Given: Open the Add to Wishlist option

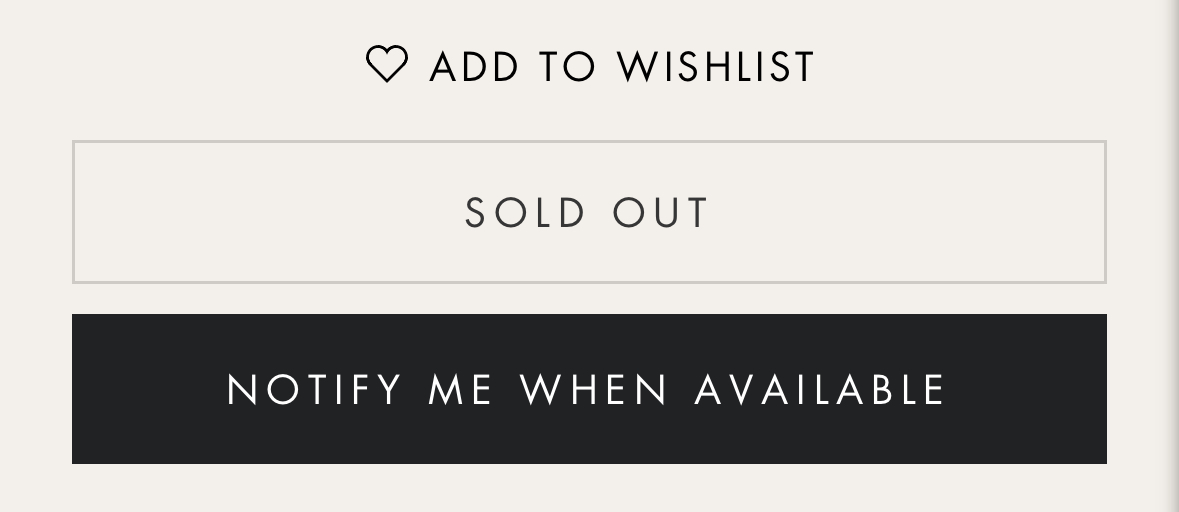Looking at the screenshot, I should pyautogui.click(x=590, y=65).
